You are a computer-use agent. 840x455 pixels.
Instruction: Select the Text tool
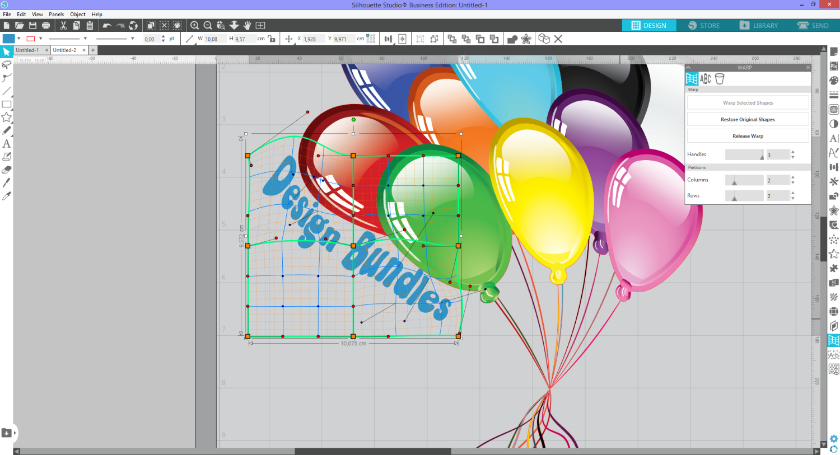click(6, 144)
